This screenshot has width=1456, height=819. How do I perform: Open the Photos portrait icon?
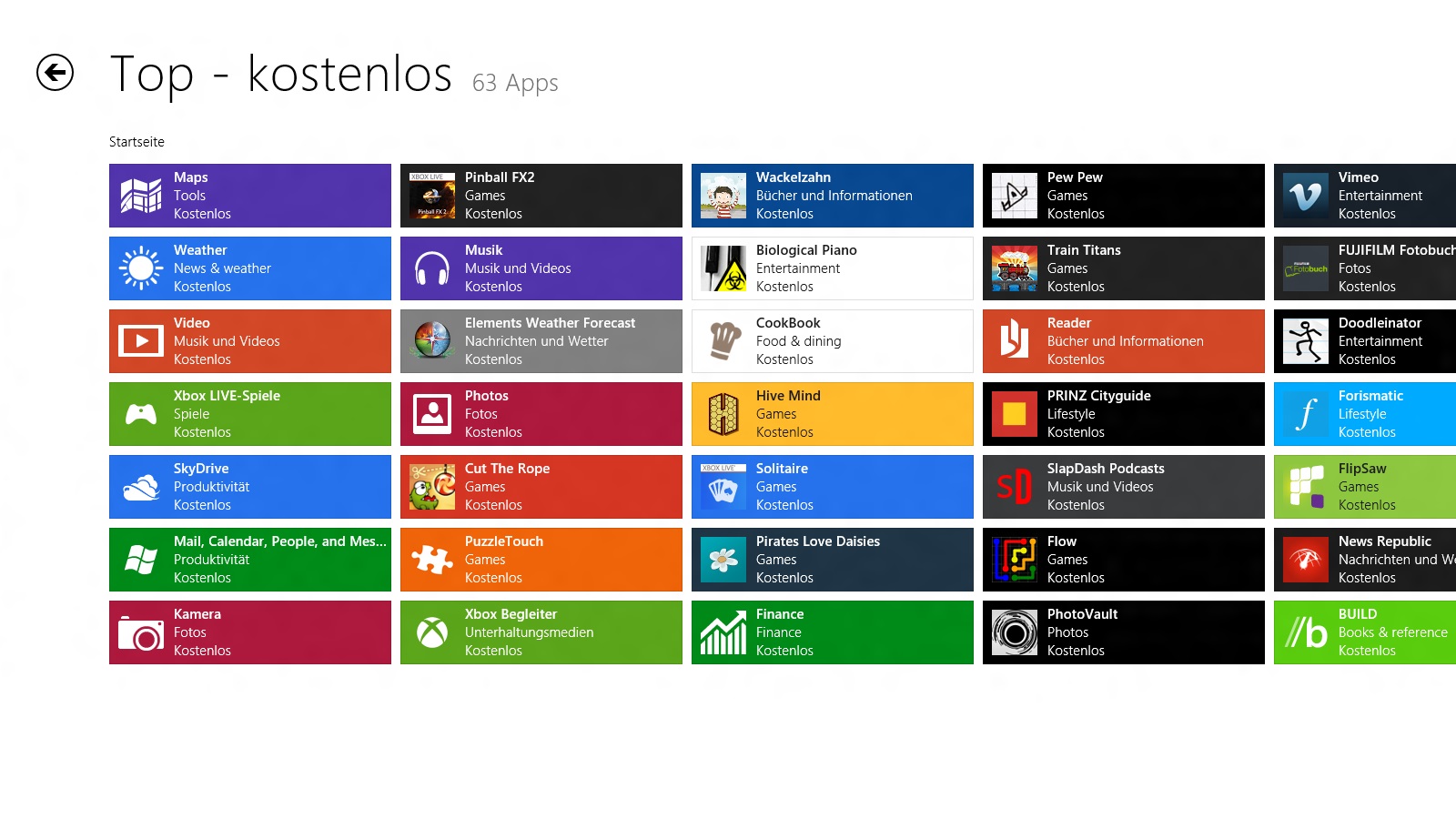tap(432, 414)
